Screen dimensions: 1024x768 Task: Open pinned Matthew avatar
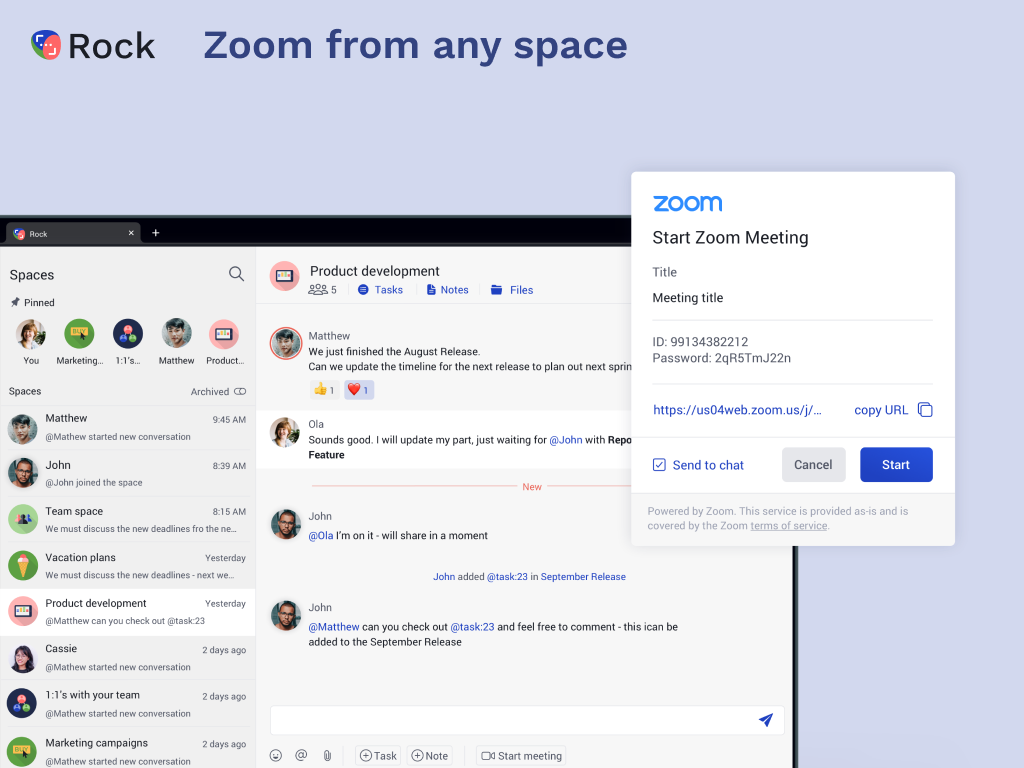176,334
